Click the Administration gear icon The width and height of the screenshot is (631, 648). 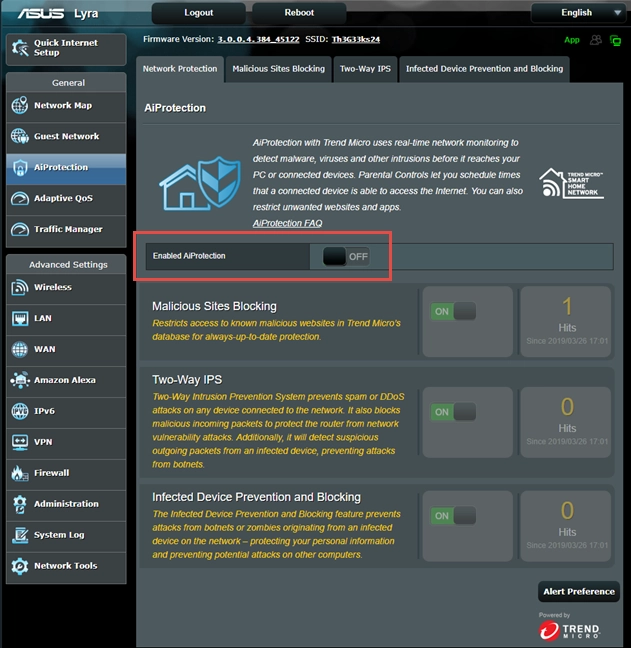pos(20,504)
